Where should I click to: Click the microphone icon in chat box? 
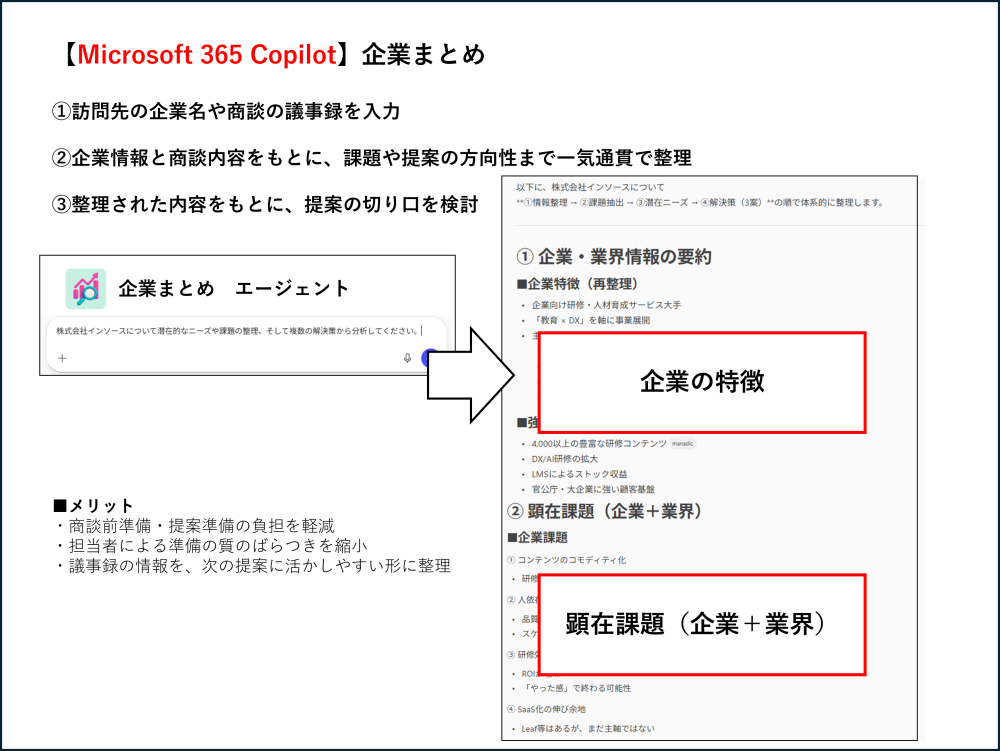point(408,358)
